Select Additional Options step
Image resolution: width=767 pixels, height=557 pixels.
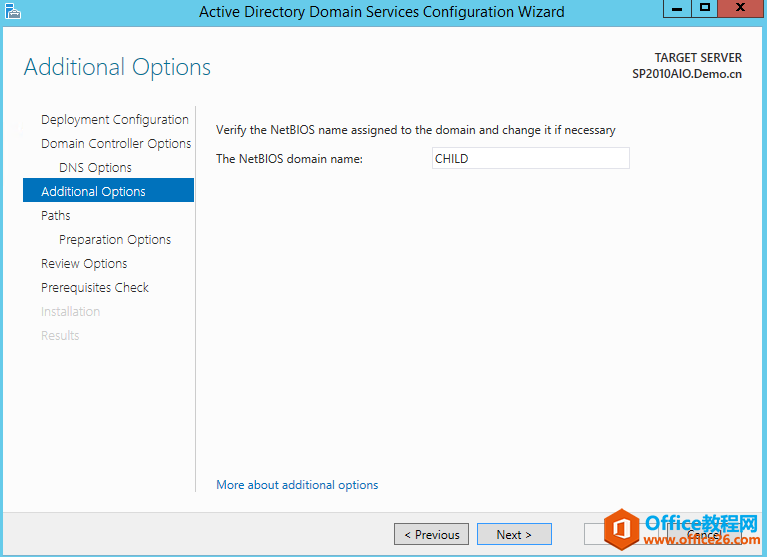[x=109, y=190]
